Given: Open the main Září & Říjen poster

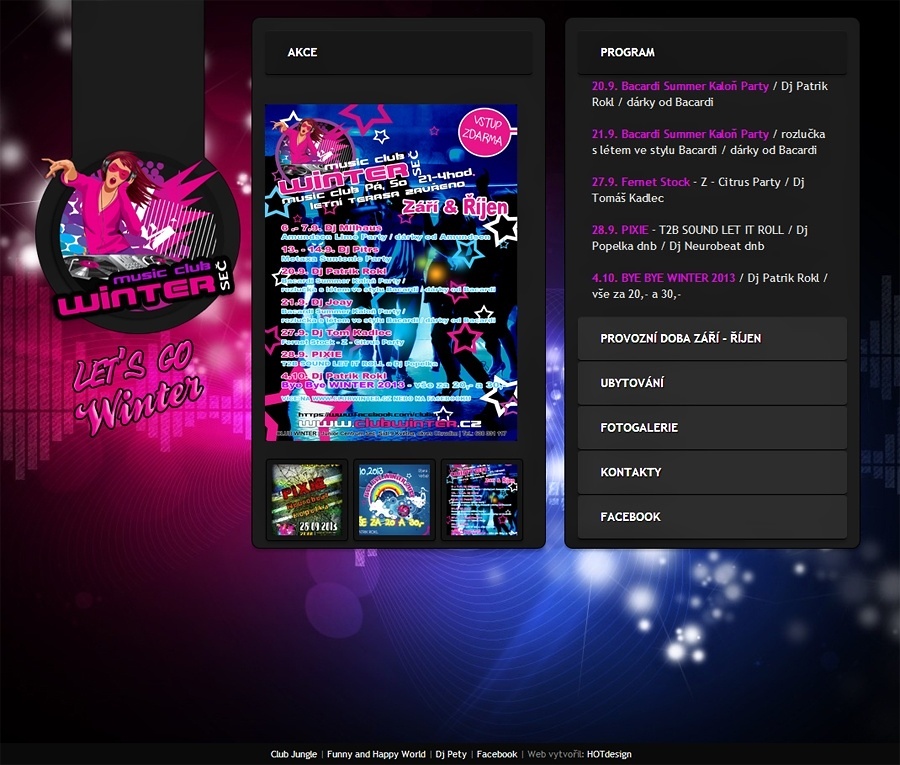Looking at the screenshot, I should click(391, 273).
